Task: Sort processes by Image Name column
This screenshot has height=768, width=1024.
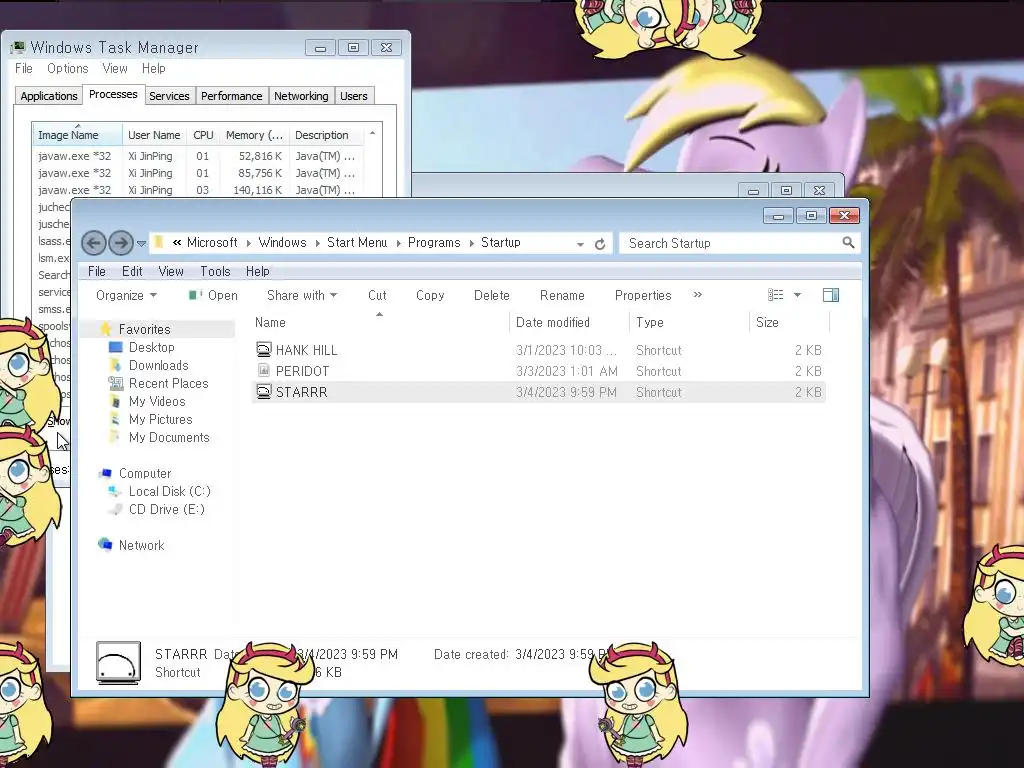Action: (77, 135)
